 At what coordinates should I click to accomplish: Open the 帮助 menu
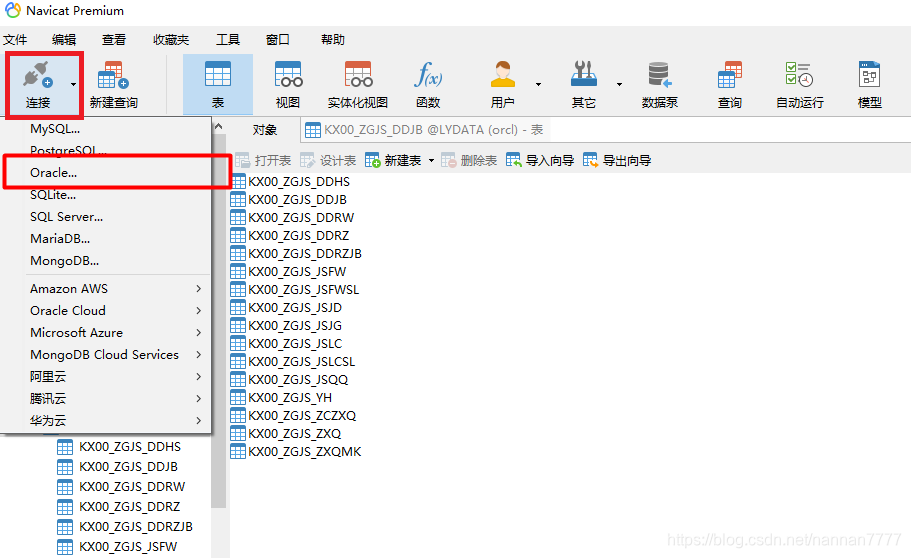click(x=333, y=40)
